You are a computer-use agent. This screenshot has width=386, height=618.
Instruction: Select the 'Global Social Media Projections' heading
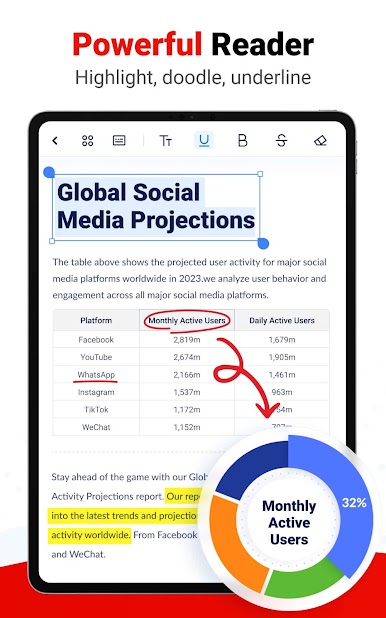coord(156,206)
